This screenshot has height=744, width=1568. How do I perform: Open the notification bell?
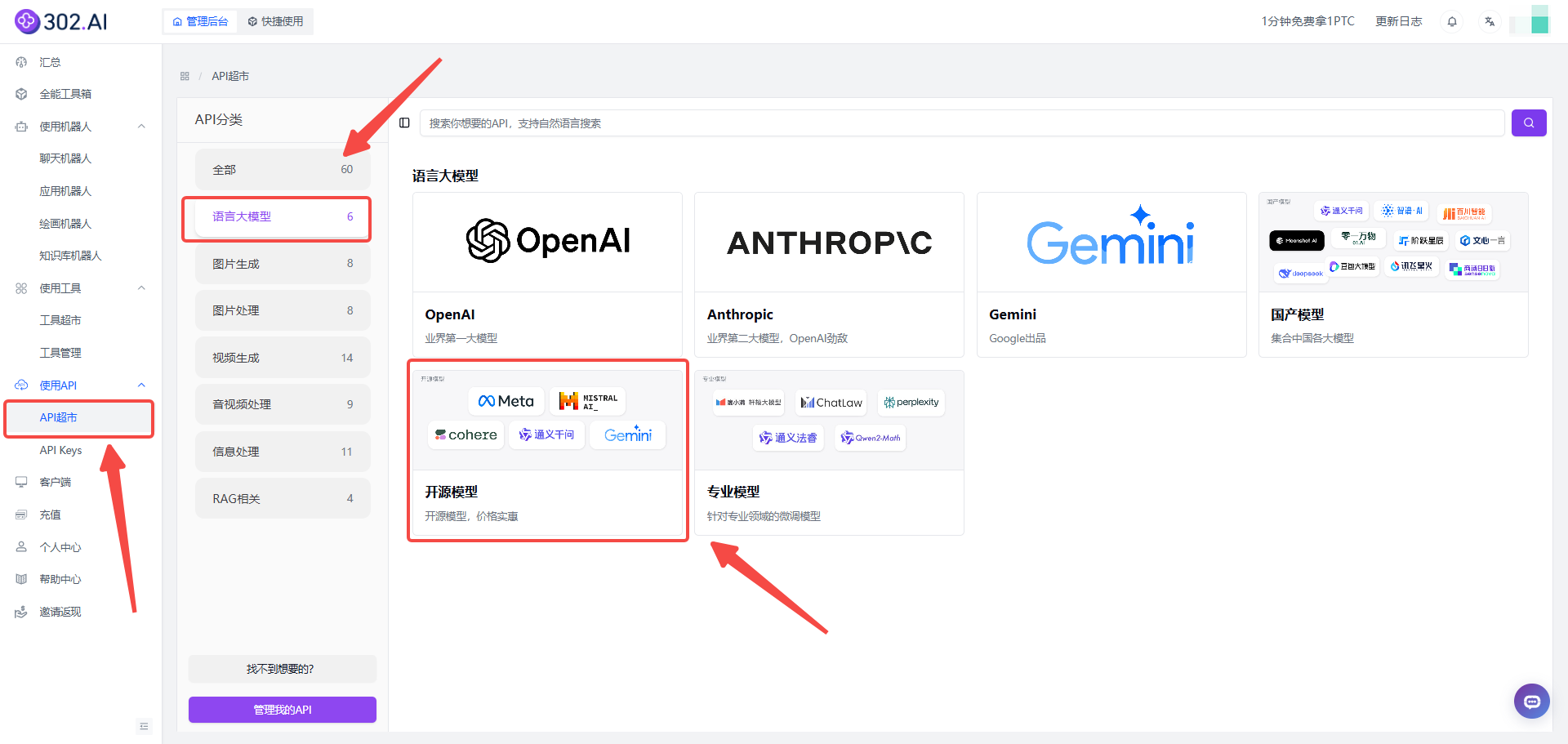(1452, 21)
